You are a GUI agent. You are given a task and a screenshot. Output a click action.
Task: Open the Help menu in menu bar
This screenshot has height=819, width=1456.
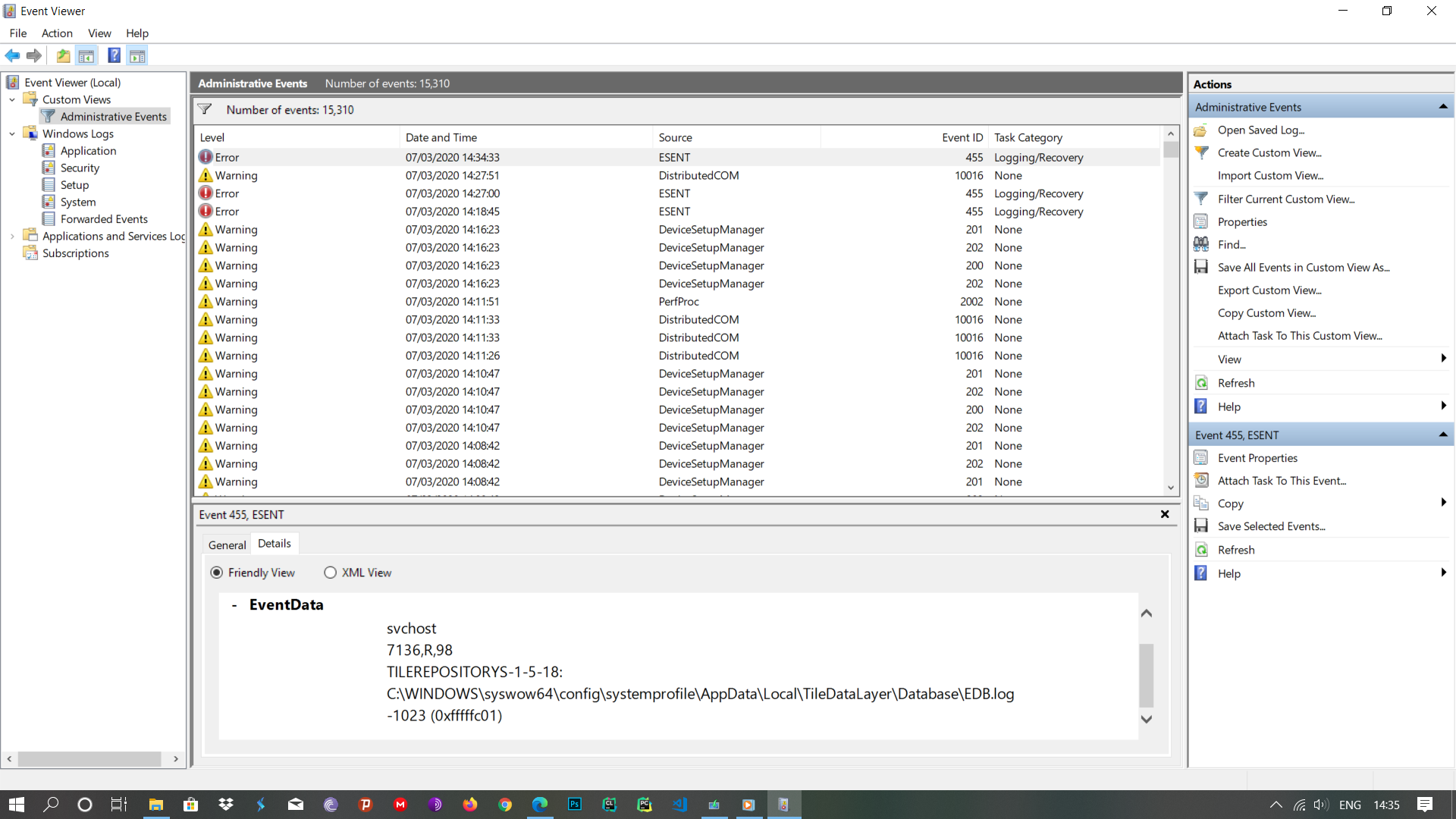(137, 33)
